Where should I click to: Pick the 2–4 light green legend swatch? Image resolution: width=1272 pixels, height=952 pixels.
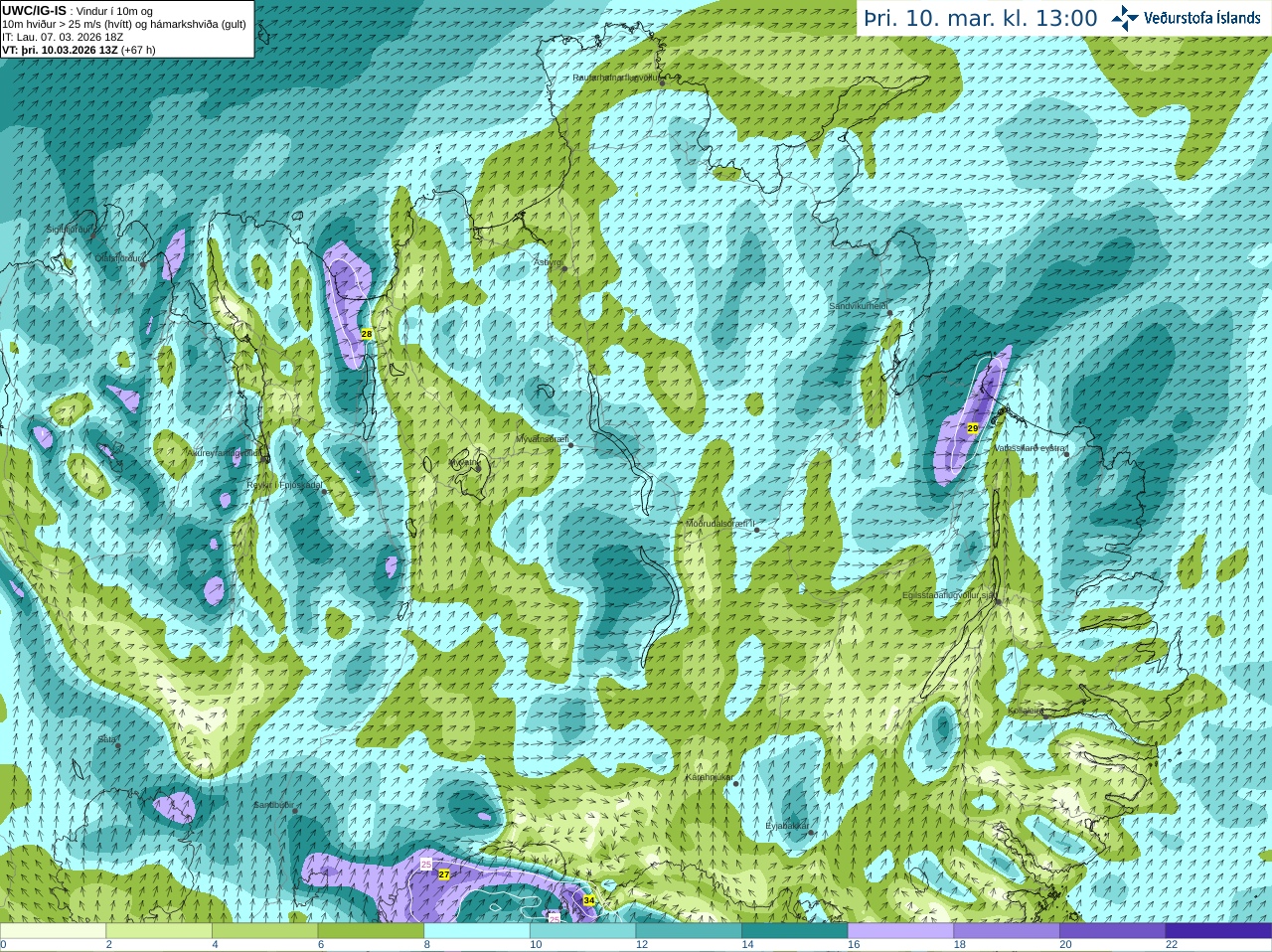(159, 931)
